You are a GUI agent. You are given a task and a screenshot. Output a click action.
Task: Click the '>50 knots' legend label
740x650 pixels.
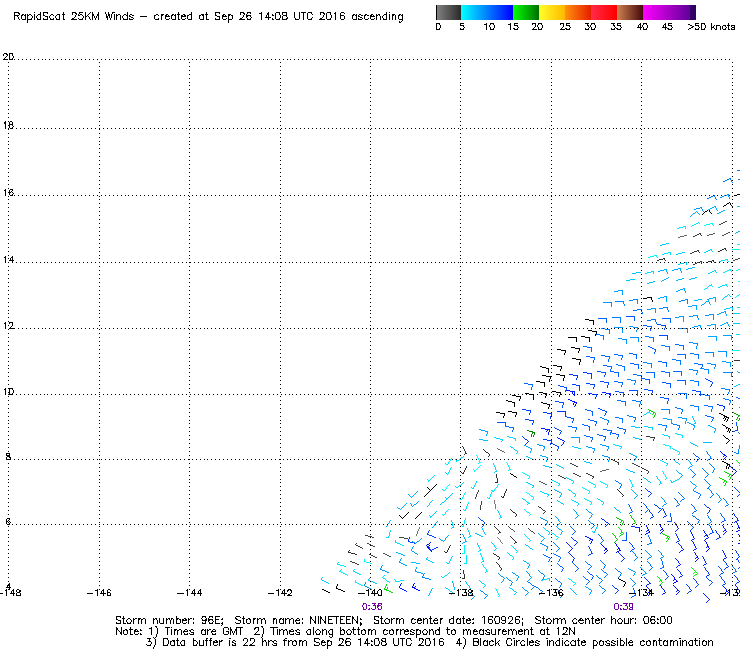coord(711,27)
